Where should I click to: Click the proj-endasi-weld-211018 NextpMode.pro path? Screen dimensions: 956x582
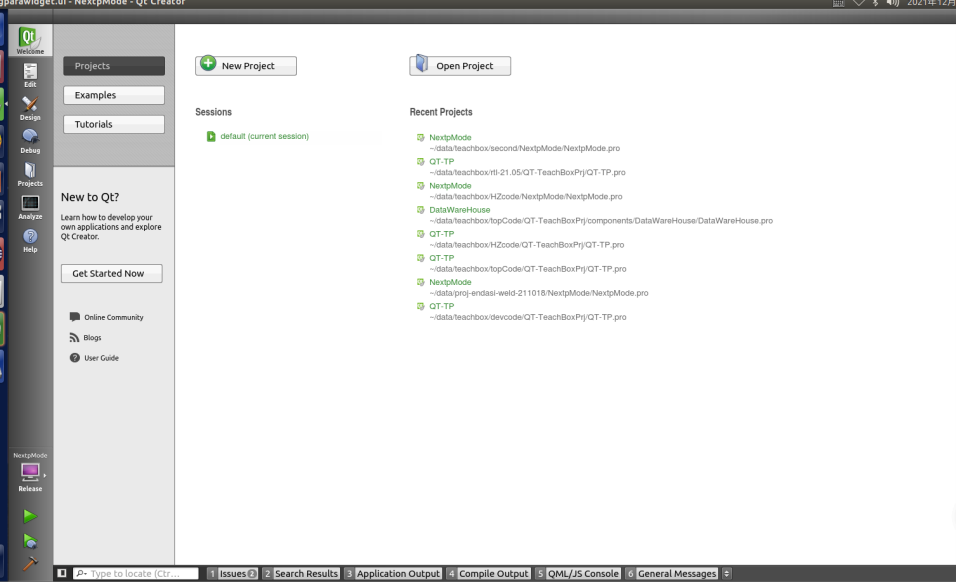tap(539, 293)
